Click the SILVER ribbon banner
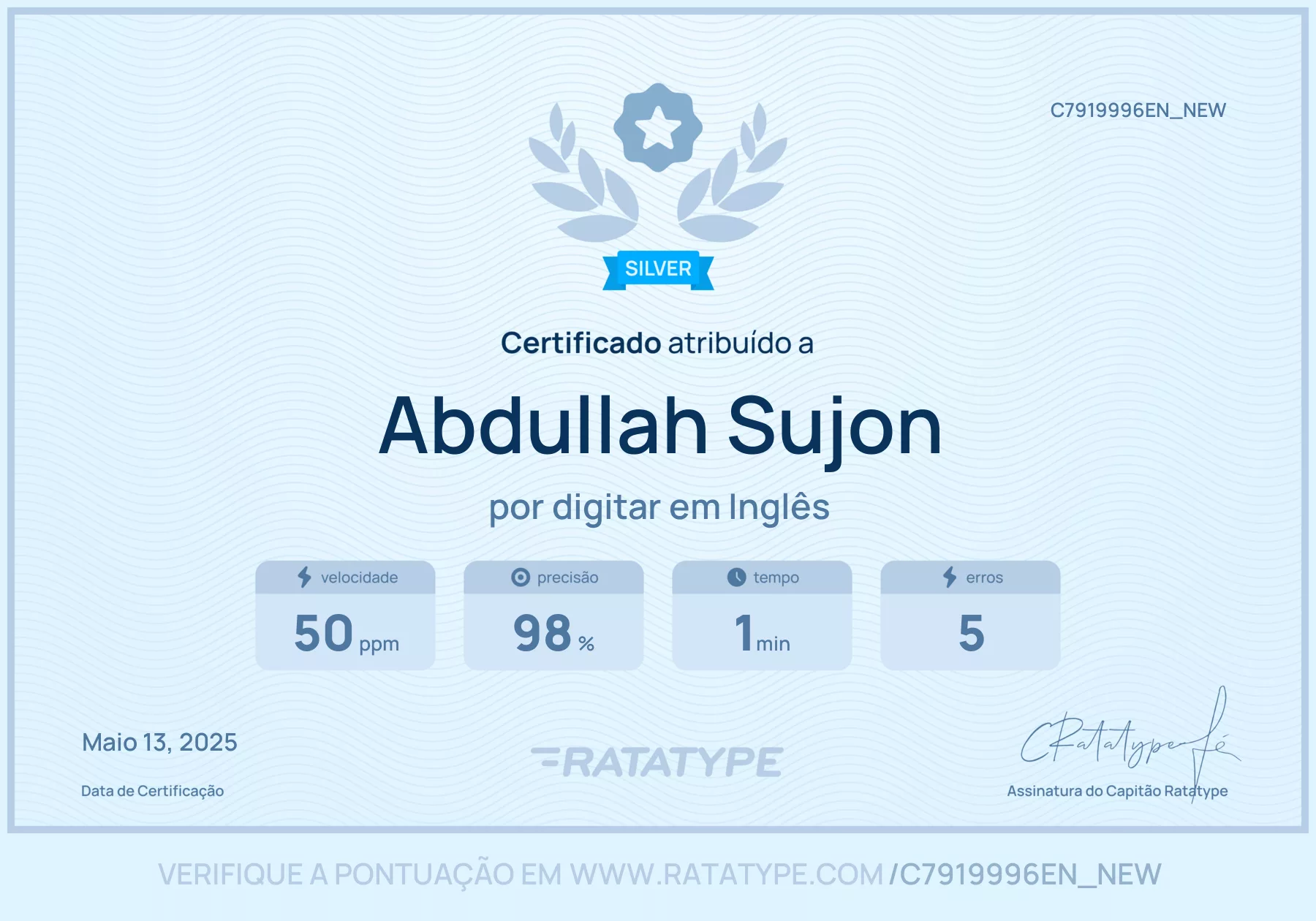 click(658, 270)
